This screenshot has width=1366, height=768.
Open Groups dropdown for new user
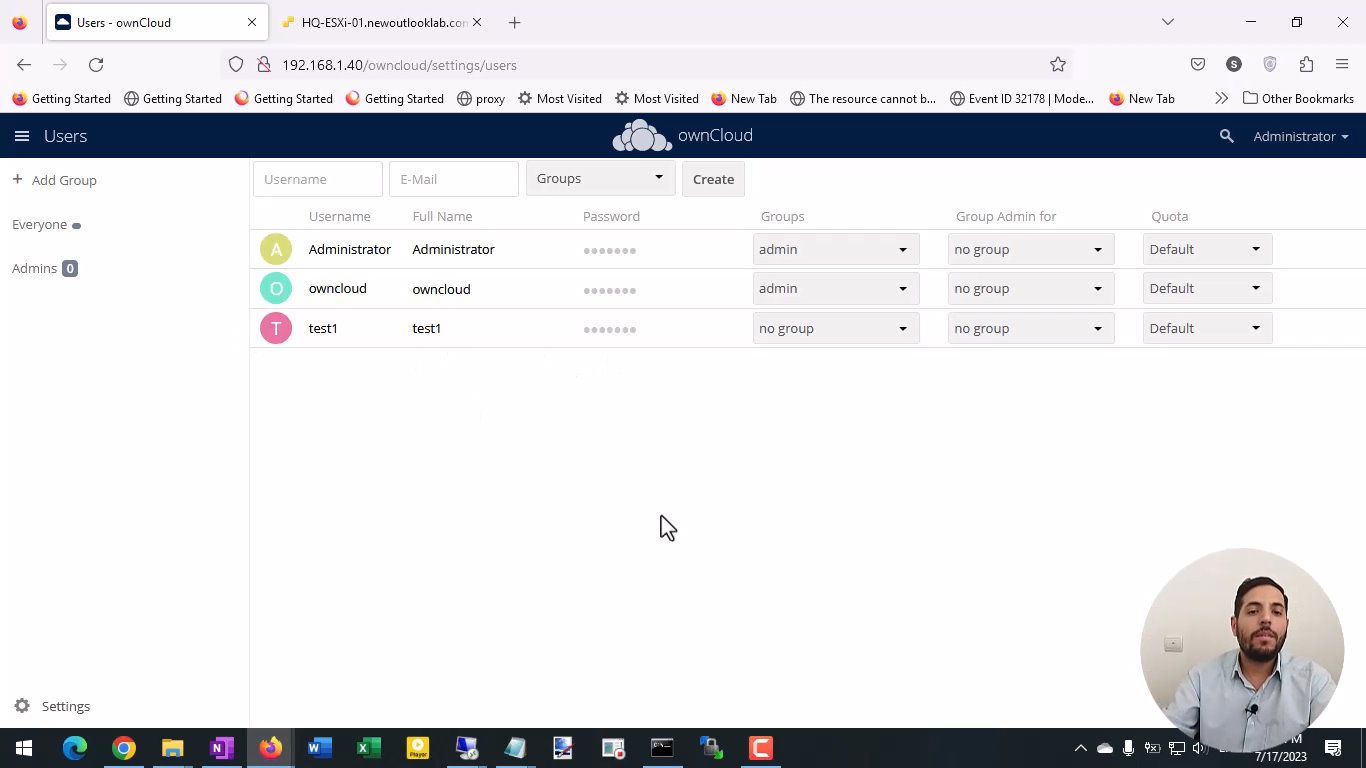coord(600,179)
